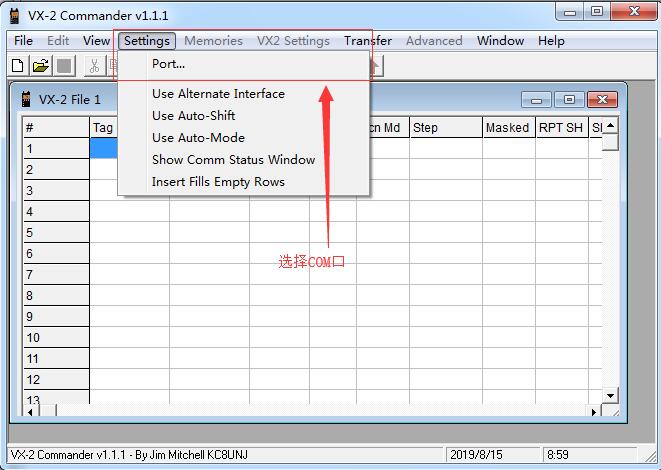Enable Use Auto-Shift setting
The width and height of the screenshot is (661, 470).
tap(193, 116)
